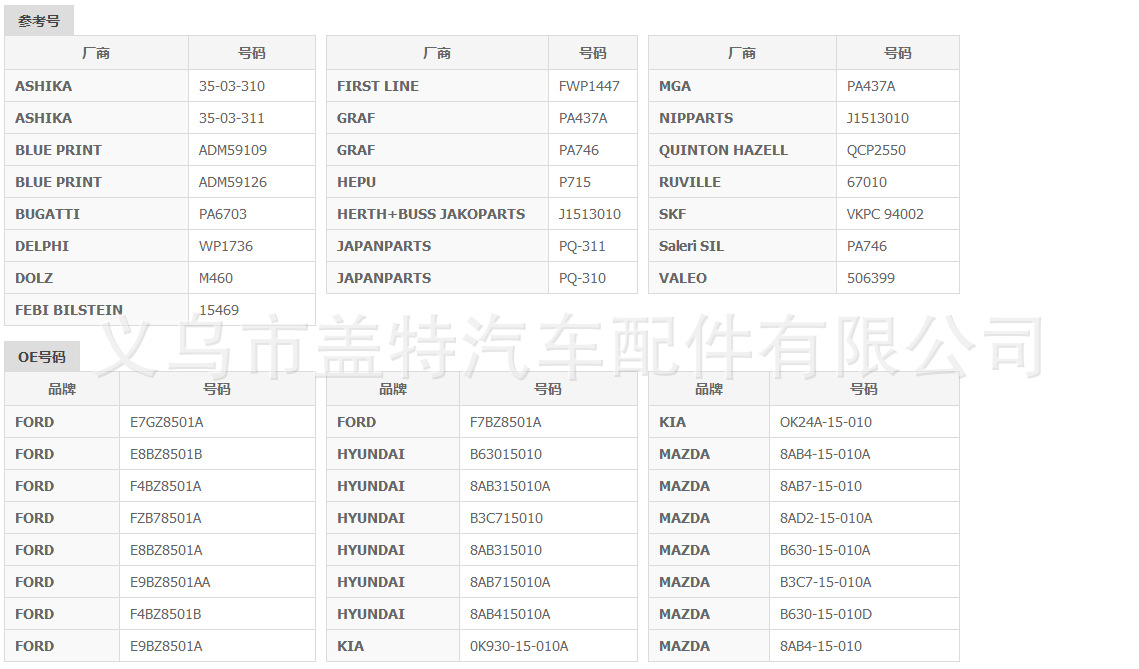Click the ASHIKA 35-03-310 number cell

(x=251, y=86)
